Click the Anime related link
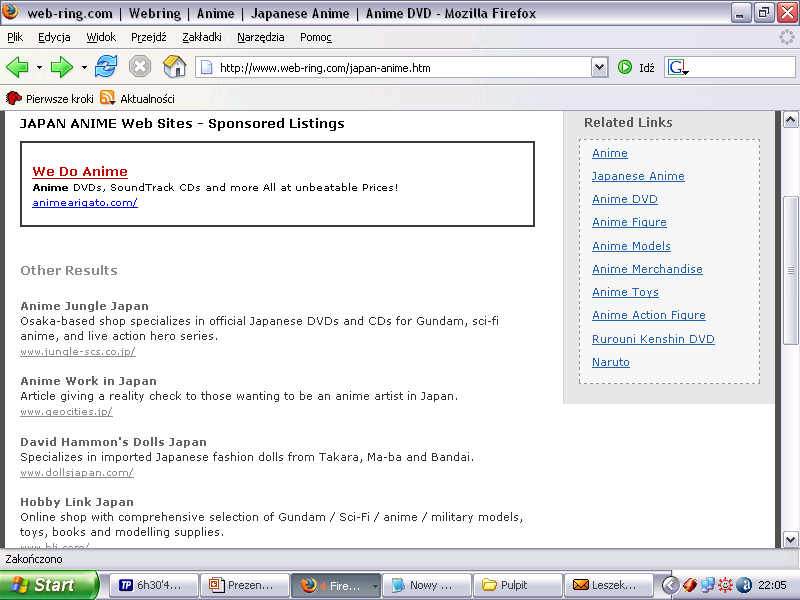The width and height of the screenshot is (800, 600). (610, 153)
